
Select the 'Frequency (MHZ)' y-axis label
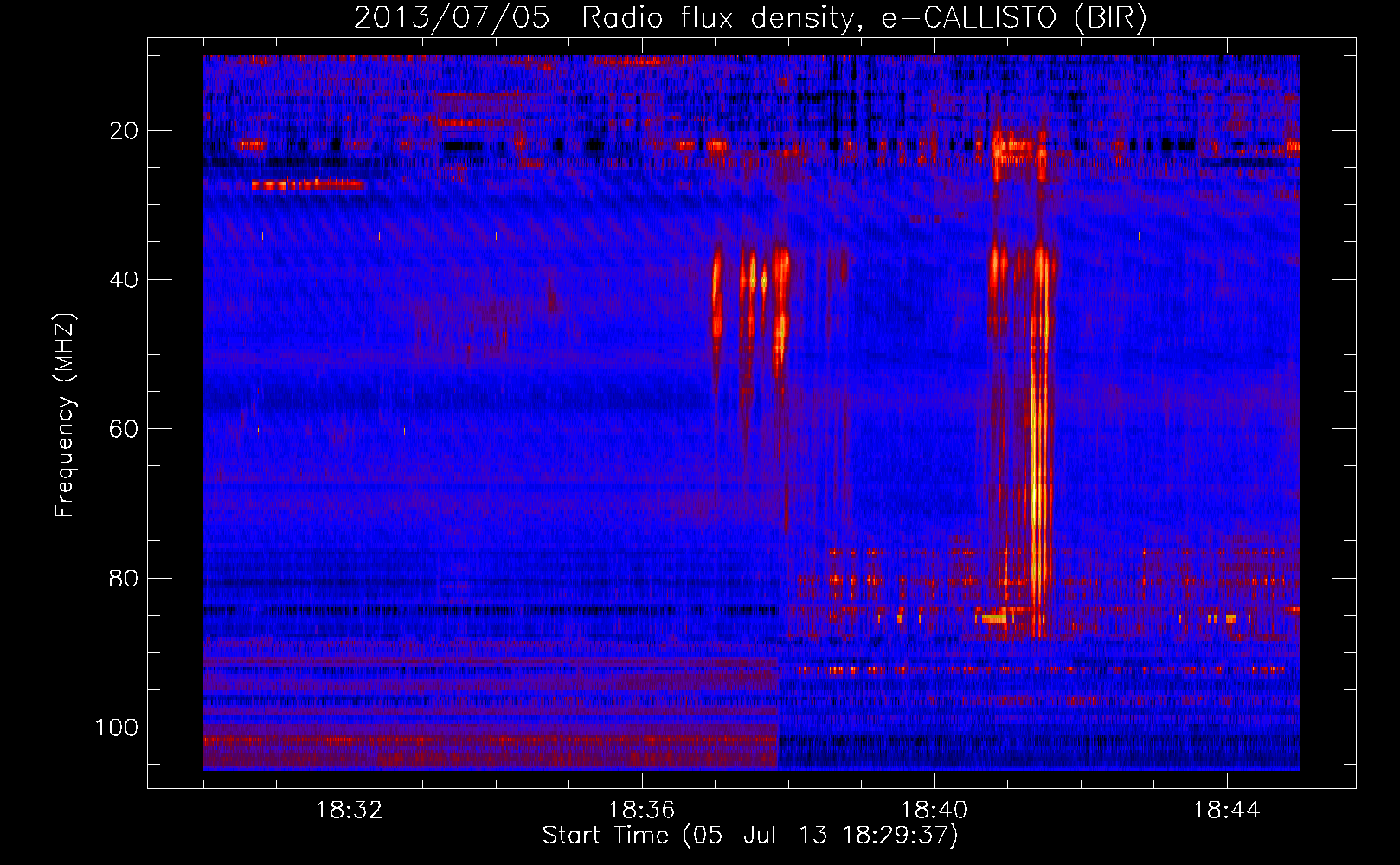(x=65, y=414)
